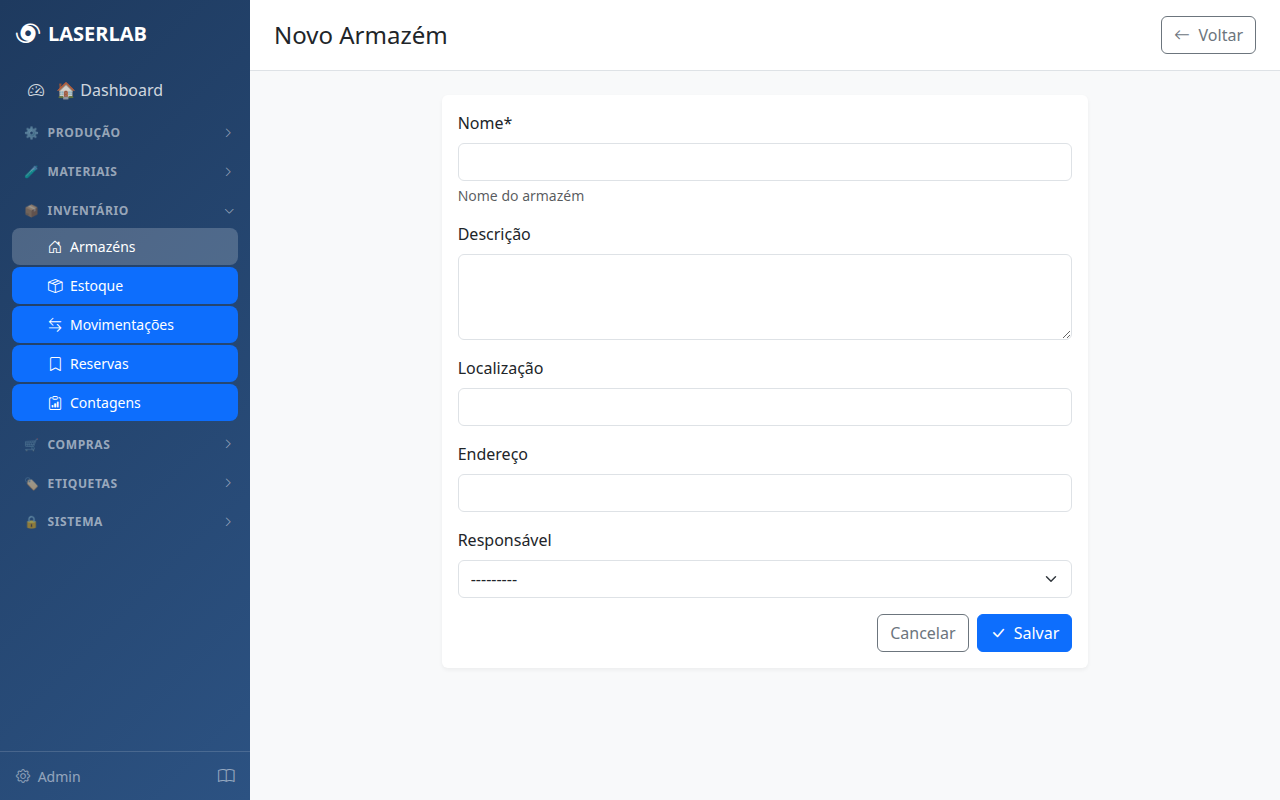Click the Admin gear icon
Image resolution: width=1280 pixels, height=800 pixels.
pyautogui.click(x=23, y=776)
